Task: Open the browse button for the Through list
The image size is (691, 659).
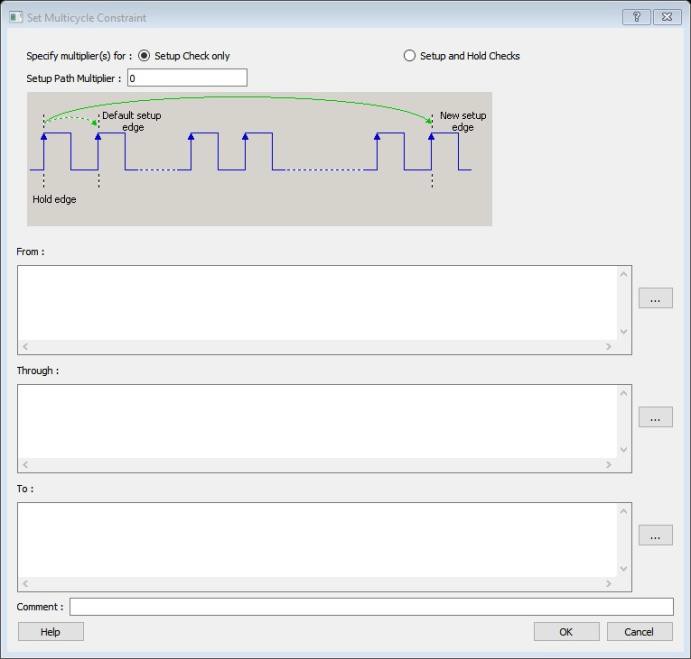Action: (x=655, y=418)
